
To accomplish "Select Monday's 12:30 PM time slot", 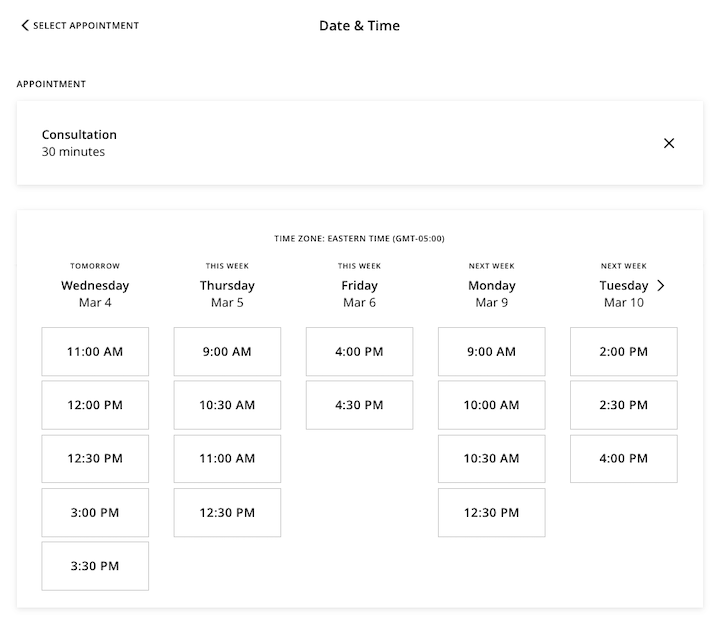I will [x=491, y=513].
